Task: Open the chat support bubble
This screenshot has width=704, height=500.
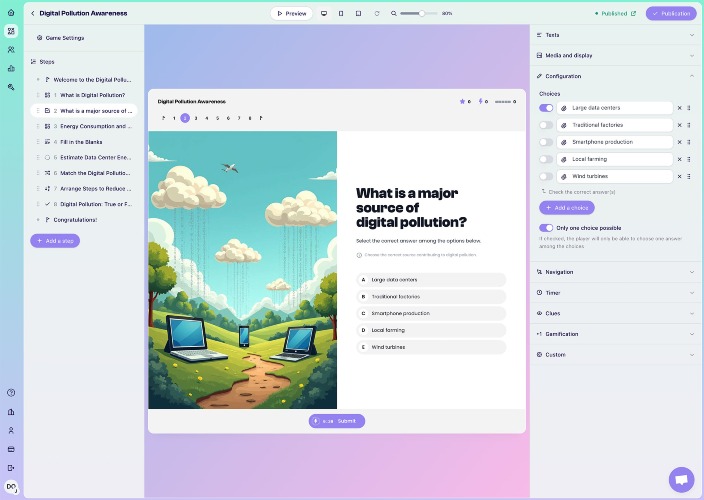Action: [x=681, y=480]
